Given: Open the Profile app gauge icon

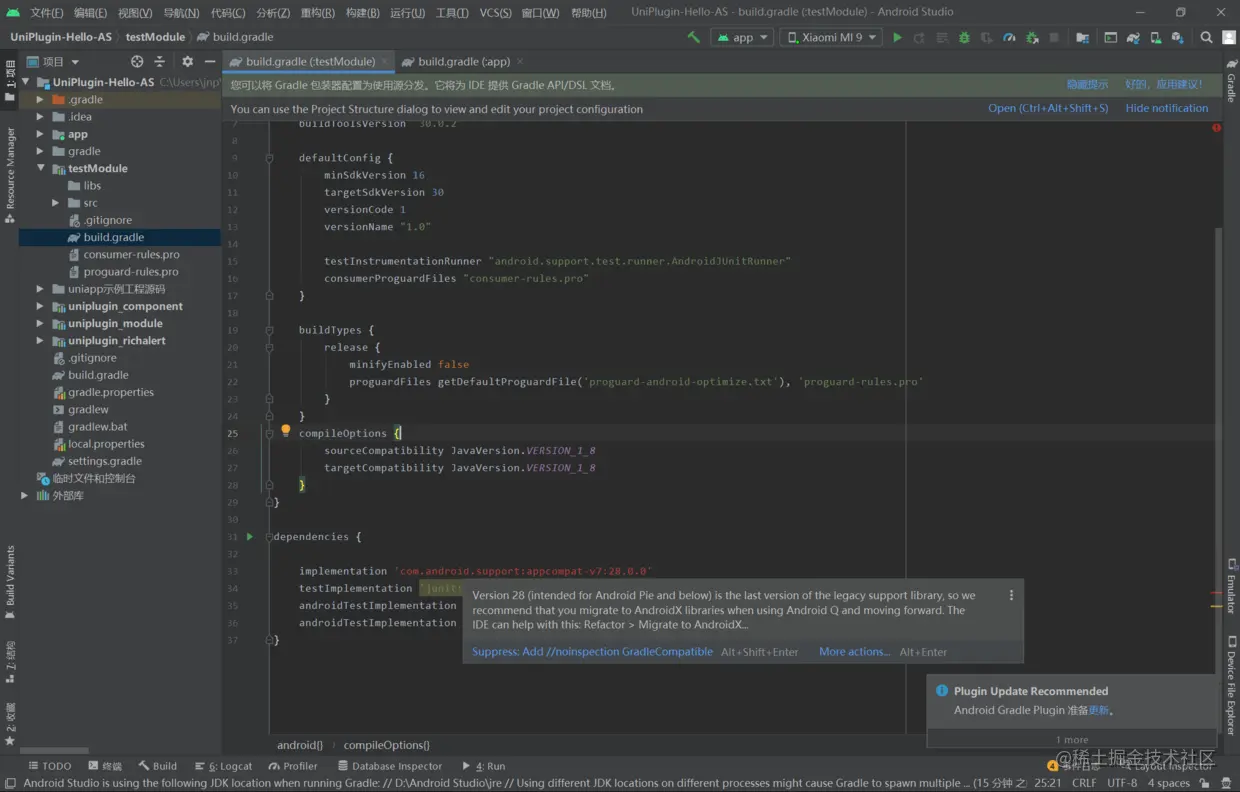Looking at the screenshot, I should click(x=1009, y=37).
